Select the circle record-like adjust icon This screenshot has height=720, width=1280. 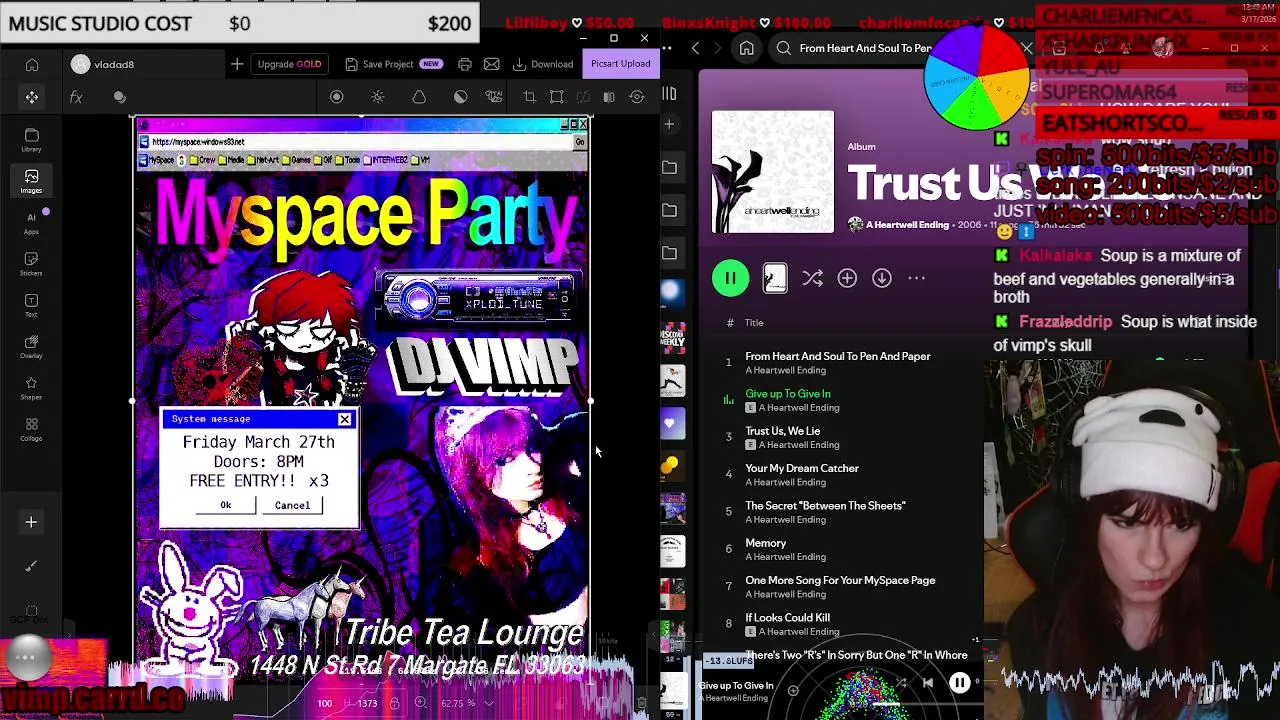[x=337, y=97]
